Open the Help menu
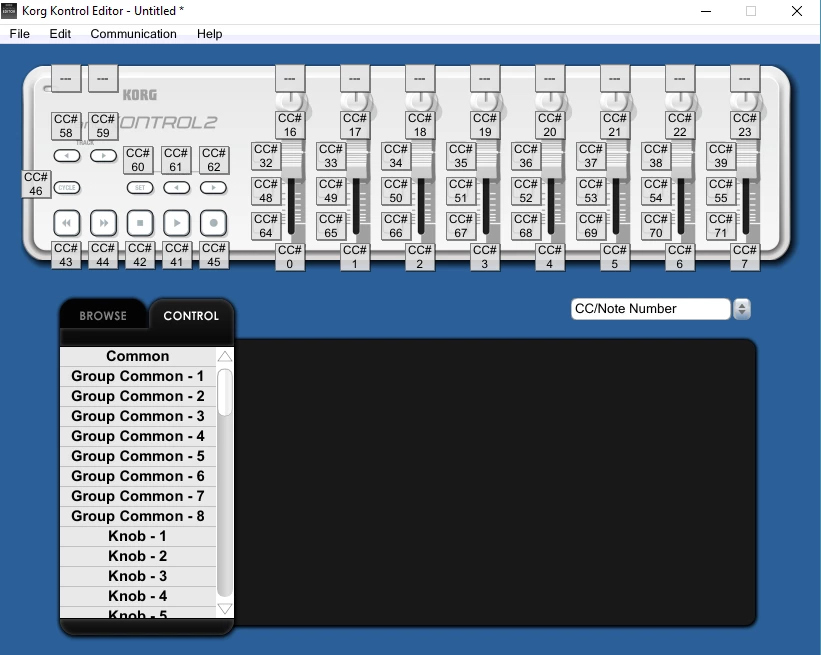This screenshot has height=655, width=821. [x=209, y=34]
